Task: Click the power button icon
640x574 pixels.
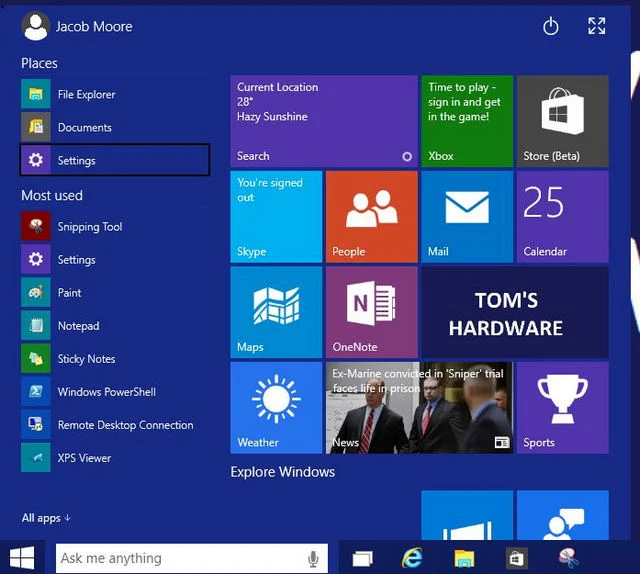Action: [x=551, y=27]
